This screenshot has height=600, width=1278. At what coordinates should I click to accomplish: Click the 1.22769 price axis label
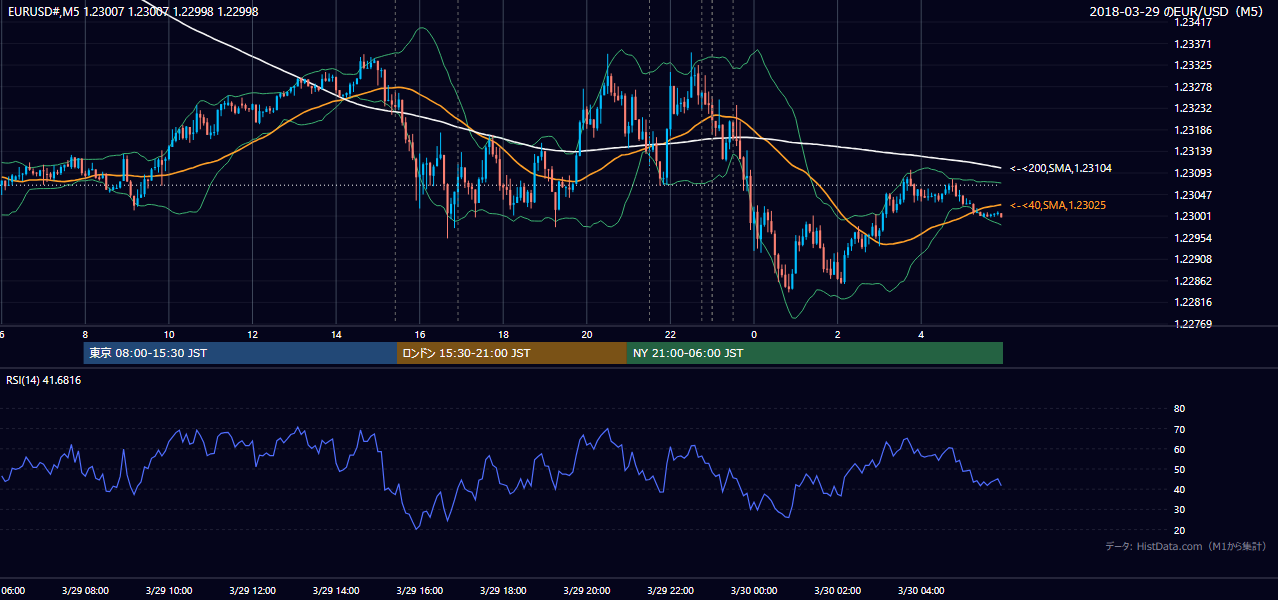1192,324
